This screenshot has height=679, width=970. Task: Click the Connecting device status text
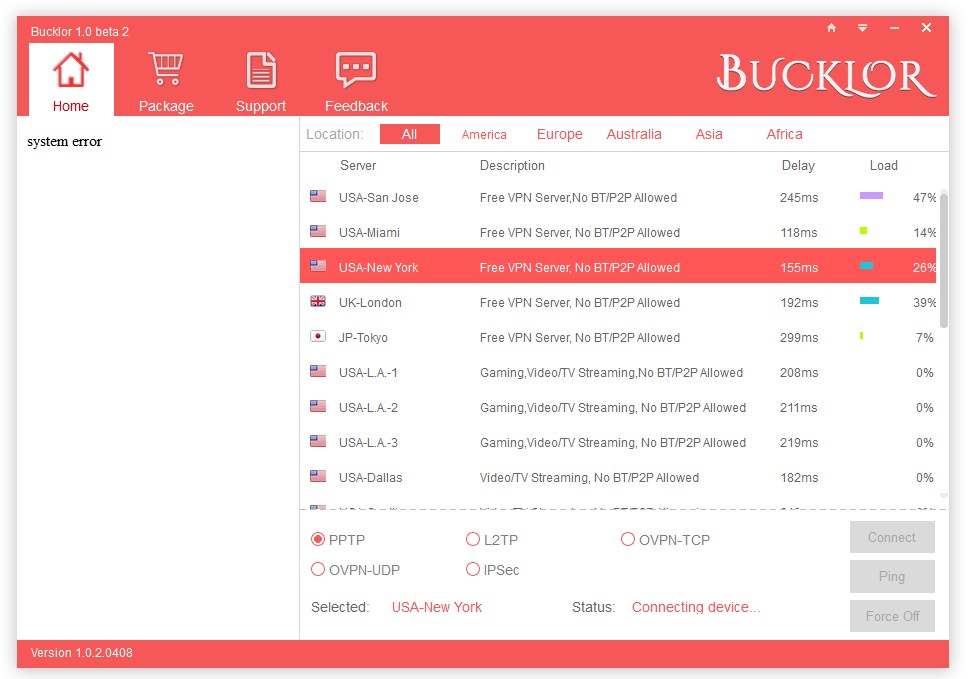(696, 607)
